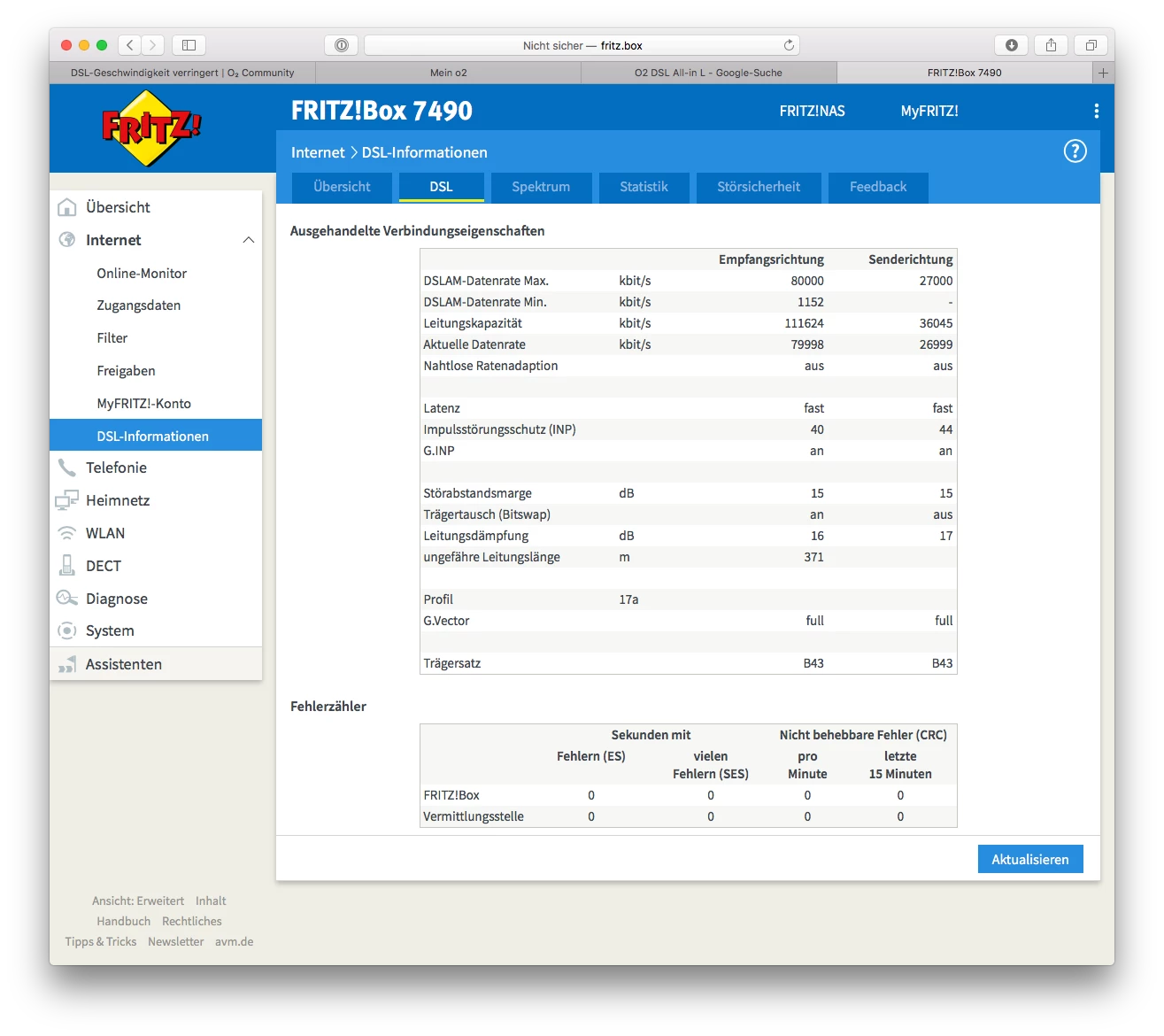Go back with Safari back arrow
1164x1036 pixels.
(130, 45)
